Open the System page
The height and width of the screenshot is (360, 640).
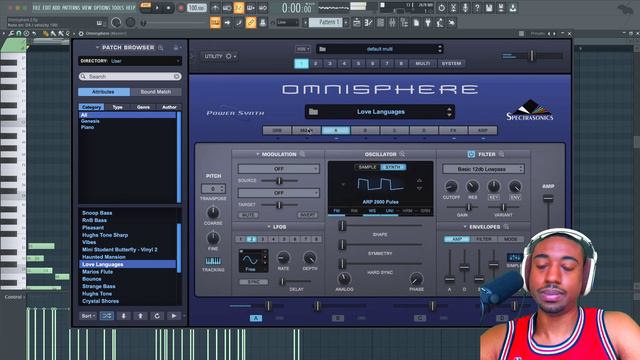click(451, 64)
